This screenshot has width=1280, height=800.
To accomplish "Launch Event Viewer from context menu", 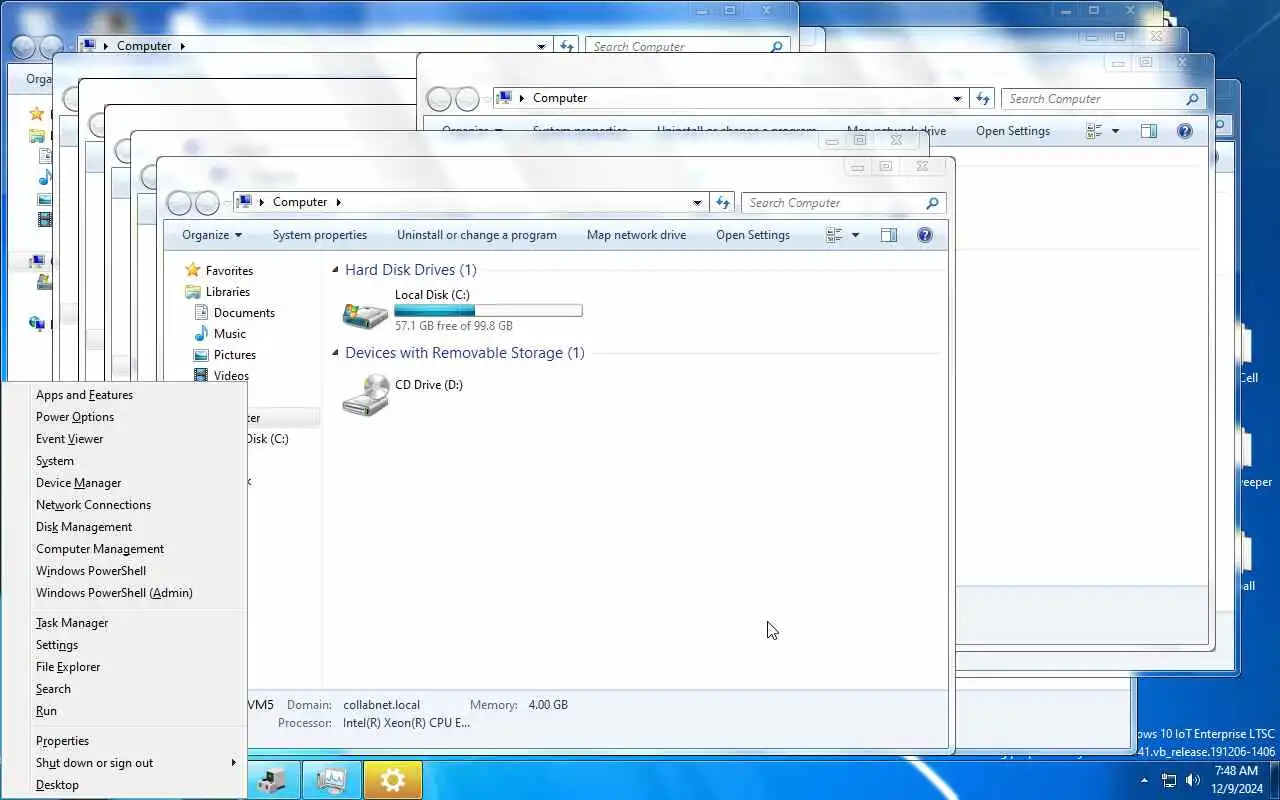I will pyautogui.click(x=125, y=439).
